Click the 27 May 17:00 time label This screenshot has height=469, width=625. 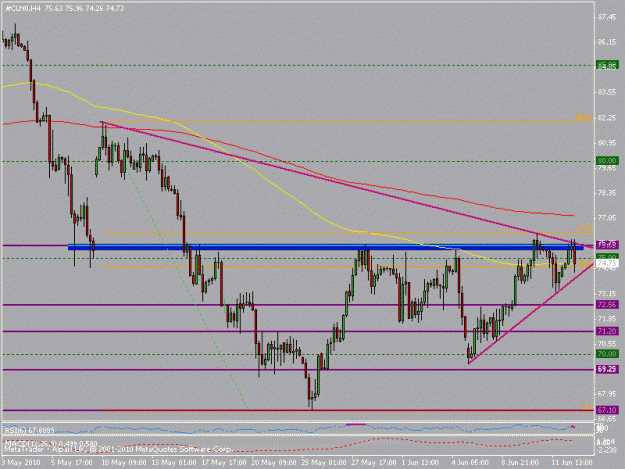point(374,463)
